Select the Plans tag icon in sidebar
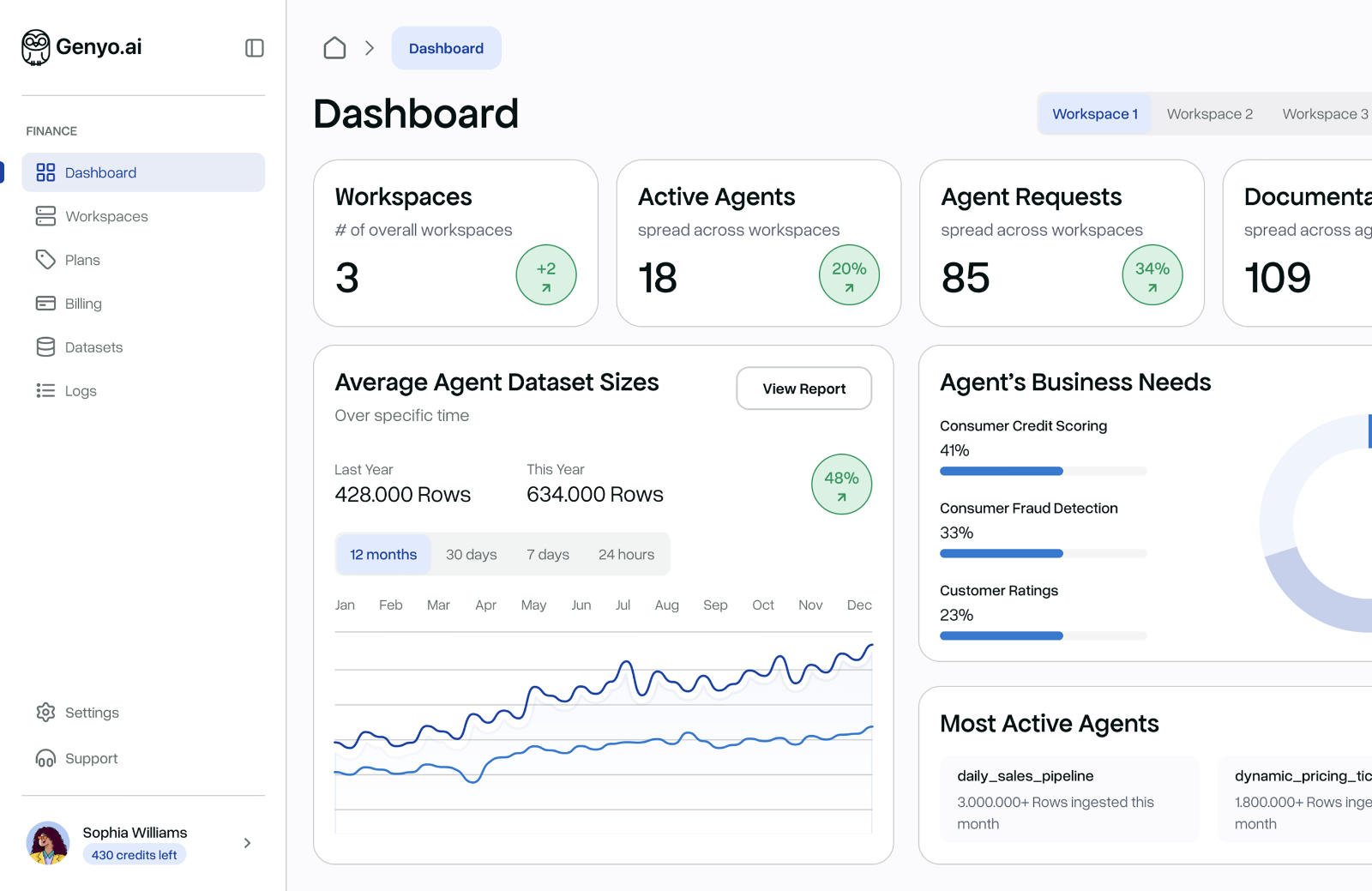 [46, 260]
